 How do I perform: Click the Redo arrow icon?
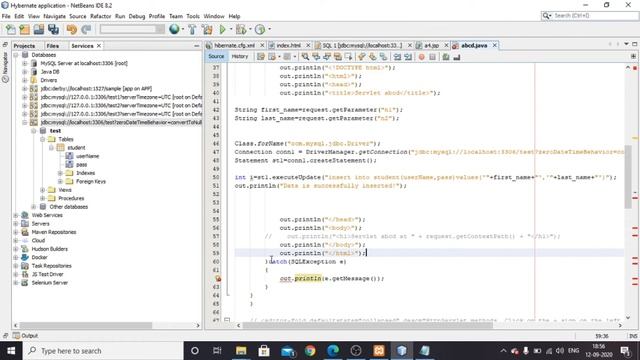pyautogui.click(x=86, y=29)
